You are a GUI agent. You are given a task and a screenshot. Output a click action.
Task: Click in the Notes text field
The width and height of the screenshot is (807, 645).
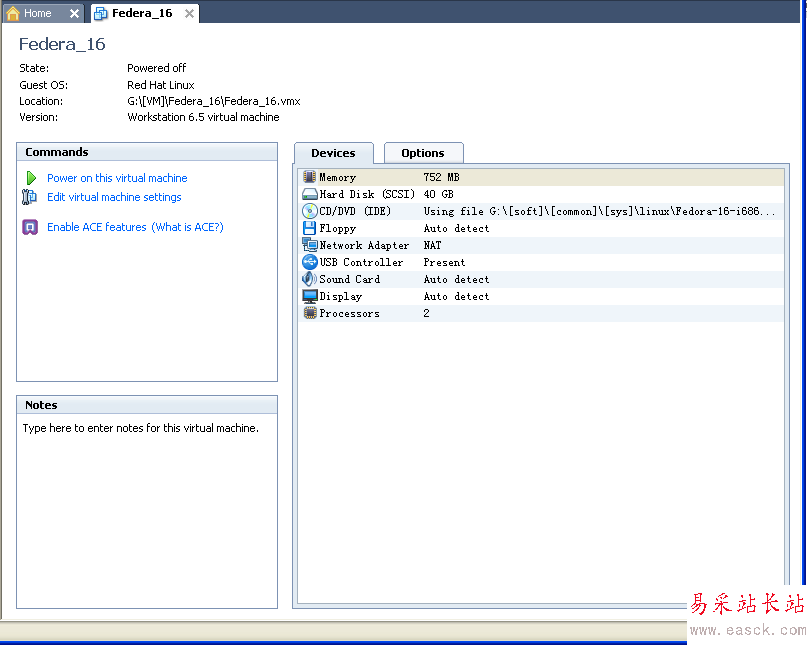point(147,511)
